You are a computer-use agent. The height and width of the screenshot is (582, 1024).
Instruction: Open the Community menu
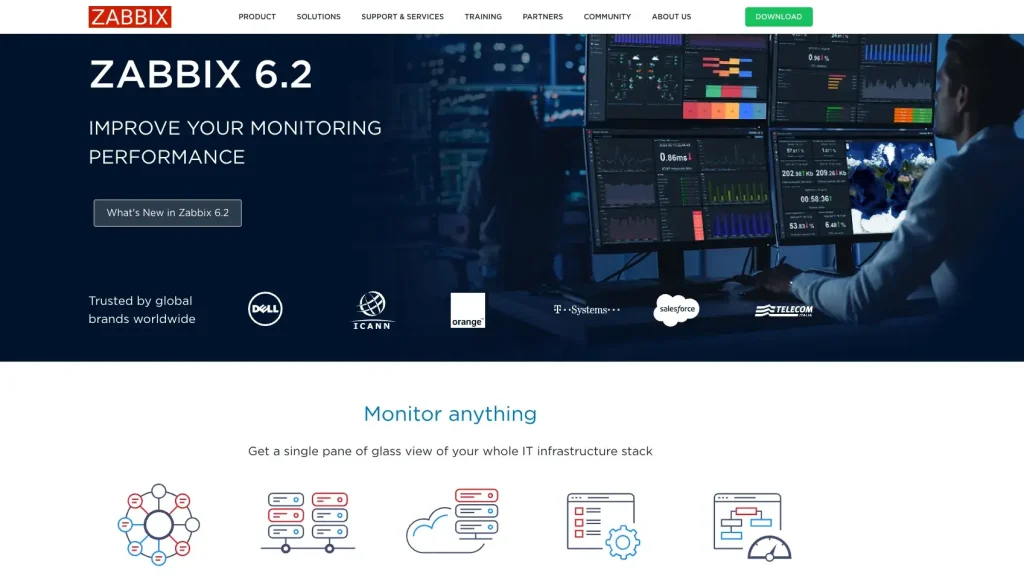point(607,17)
